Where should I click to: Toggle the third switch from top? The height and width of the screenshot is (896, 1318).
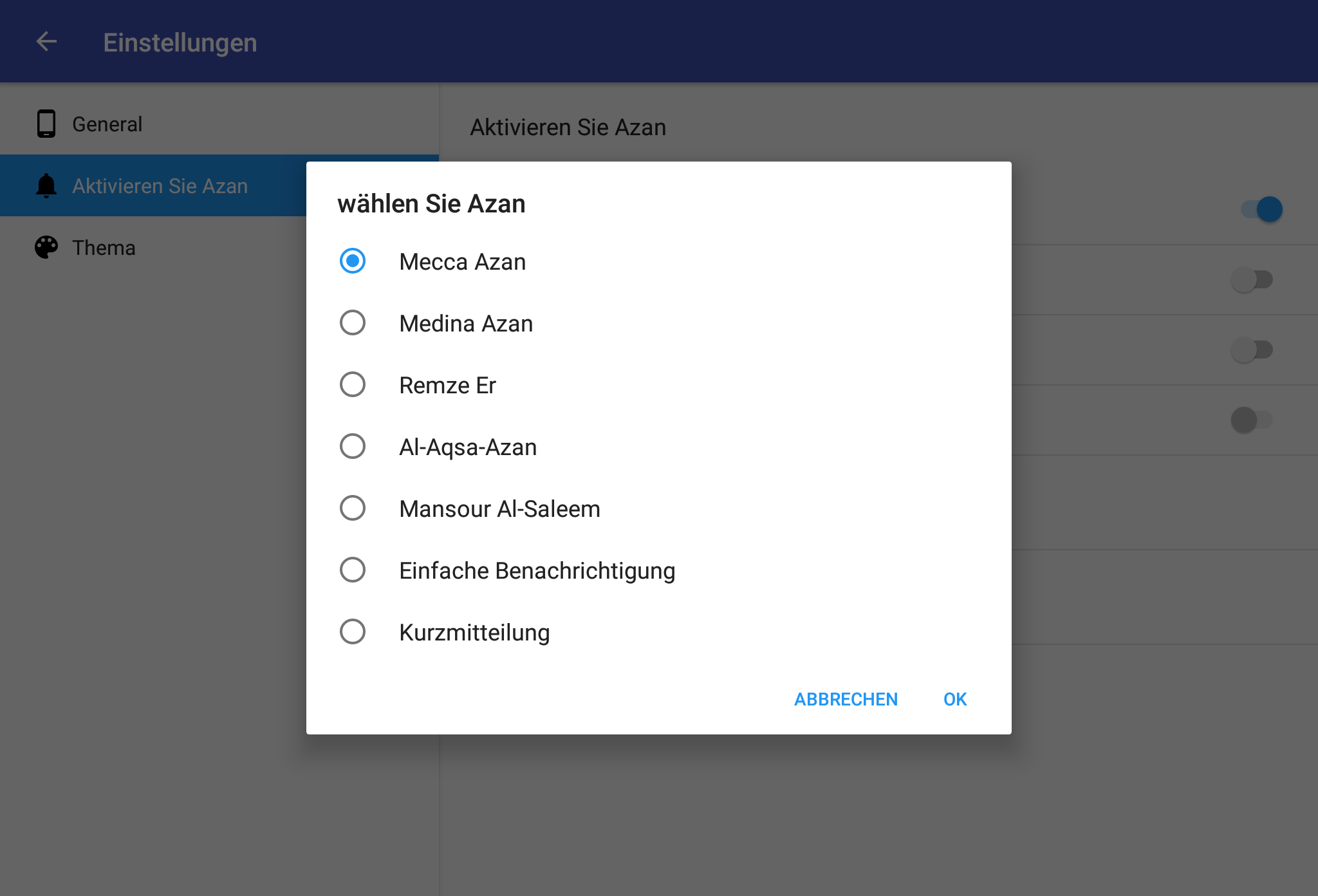click(1252, 350)
